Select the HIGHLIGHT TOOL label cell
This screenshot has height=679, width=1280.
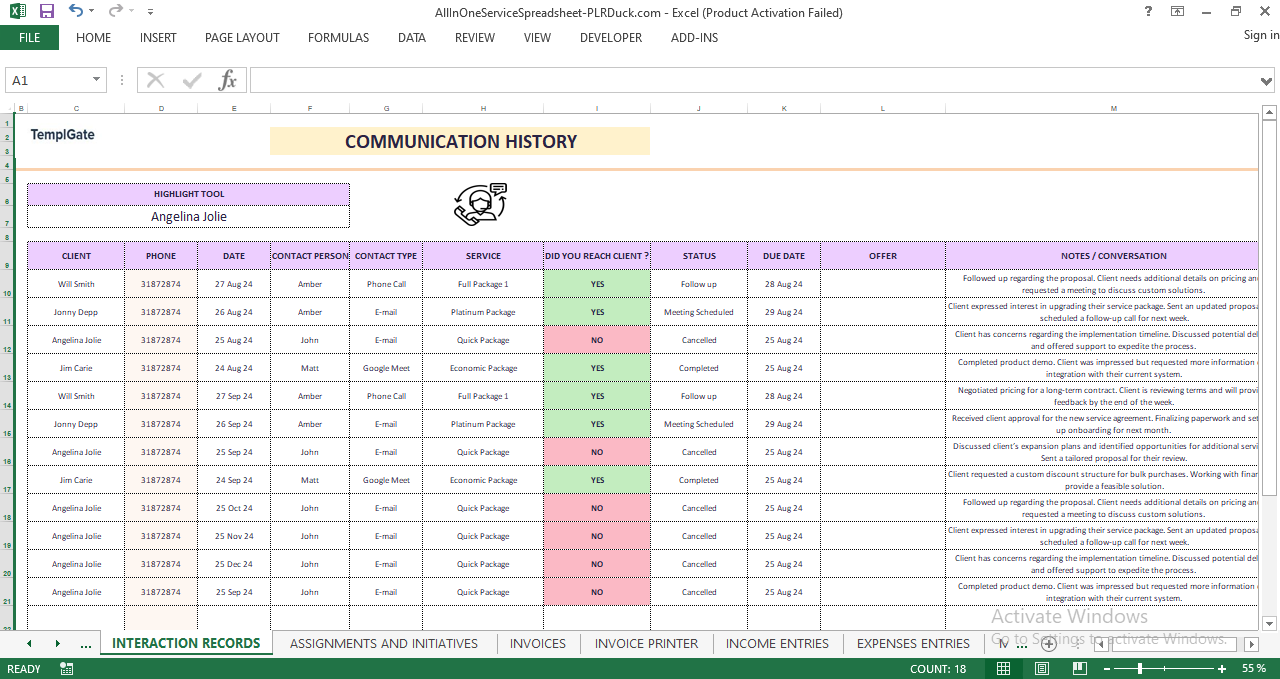pos(188,194)
